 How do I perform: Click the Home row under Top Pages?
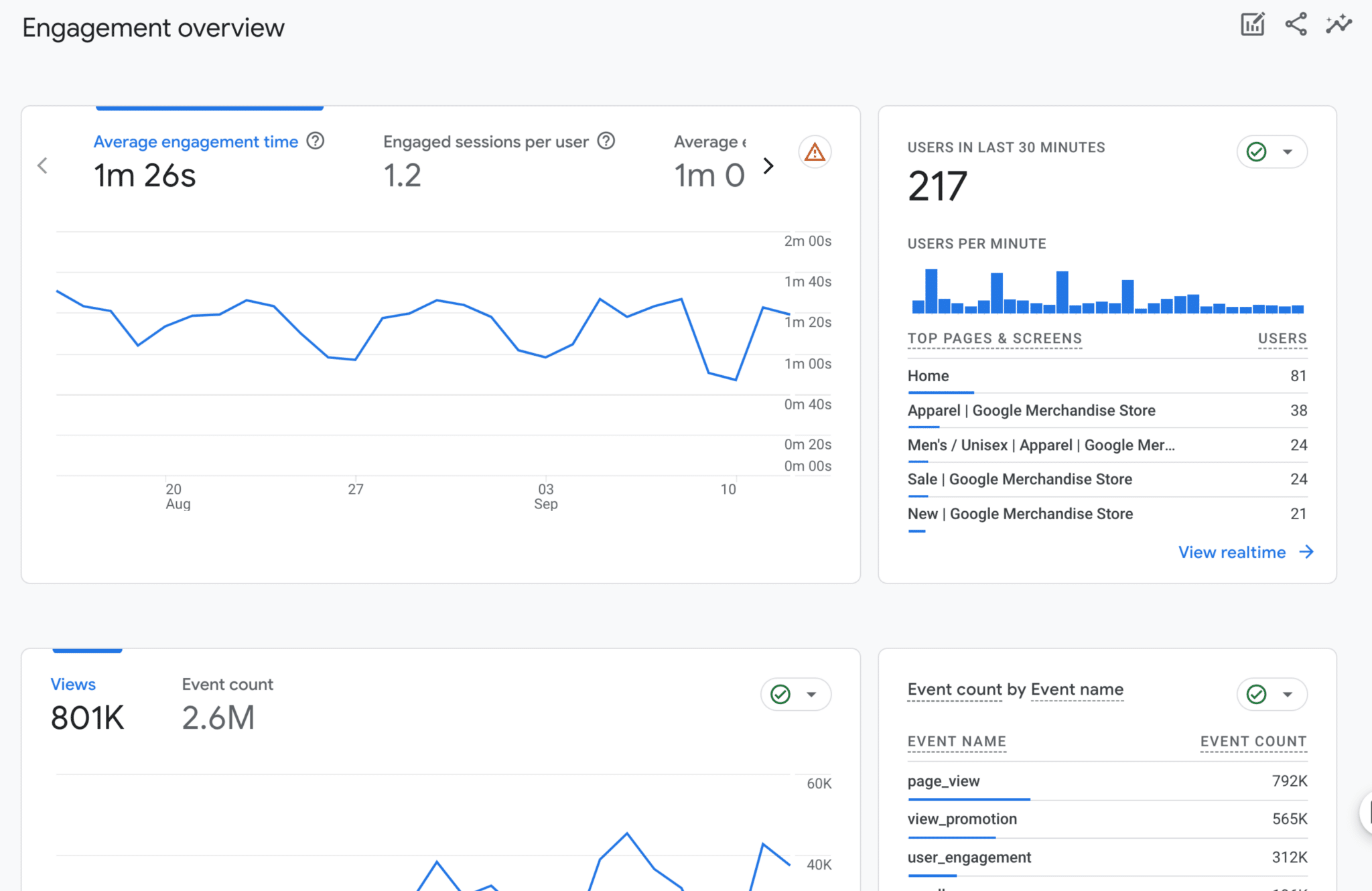(x=928, y=376)
